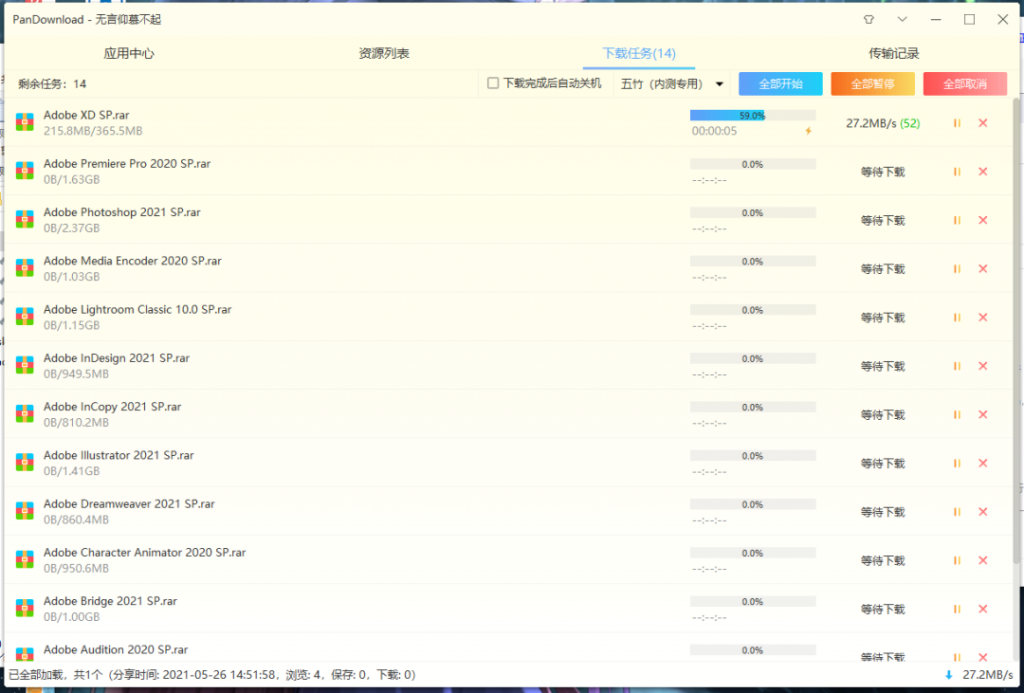Viewport: 1024px width, 693px height.
Task: Cancel Adobe Illustrator 2021 SP.rar task
Action: (x=982, y=463)
